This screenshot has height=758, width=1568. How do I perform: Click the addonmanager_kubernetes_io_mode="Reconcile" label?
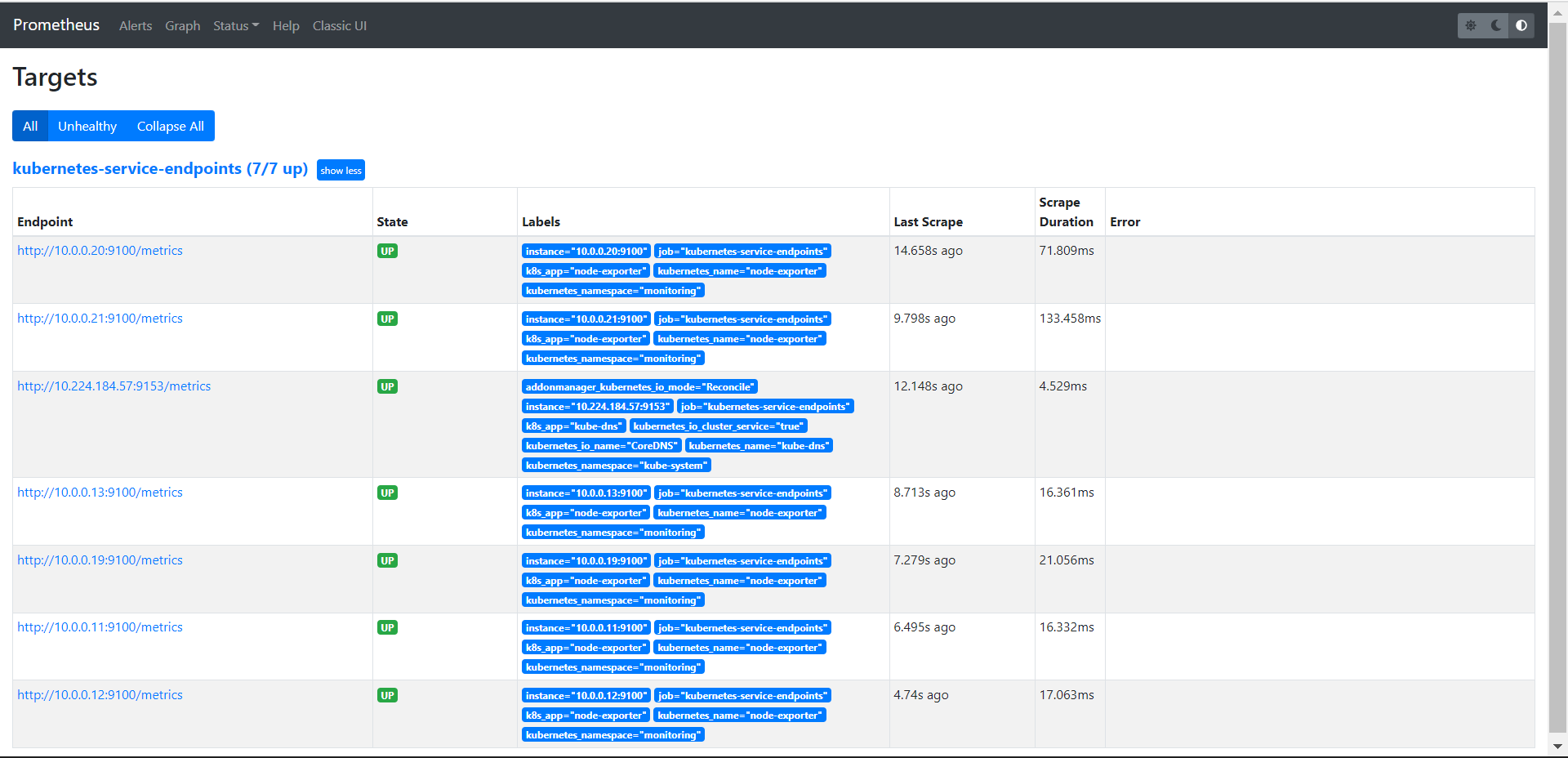(640, 387)
